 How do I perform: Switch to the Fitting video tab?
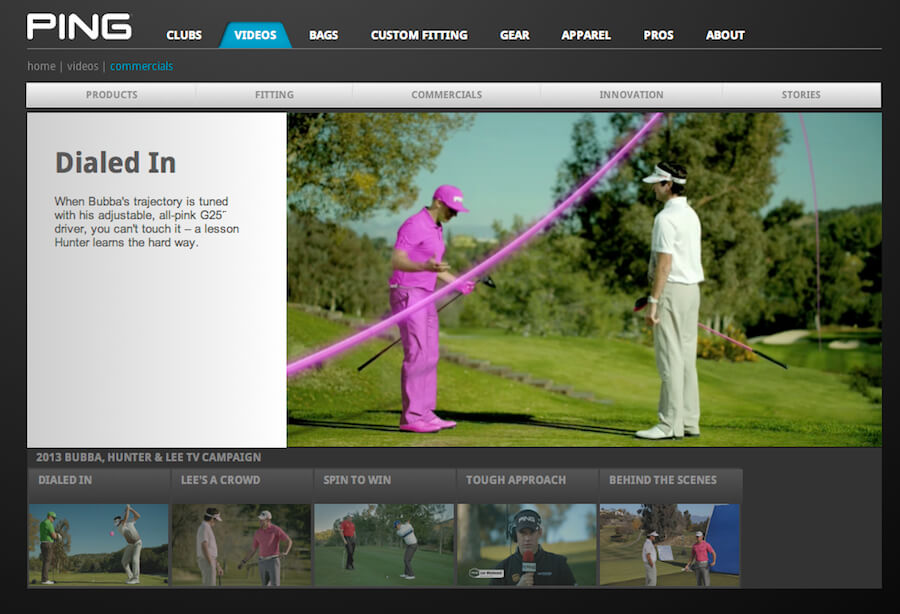pos(274,95)
